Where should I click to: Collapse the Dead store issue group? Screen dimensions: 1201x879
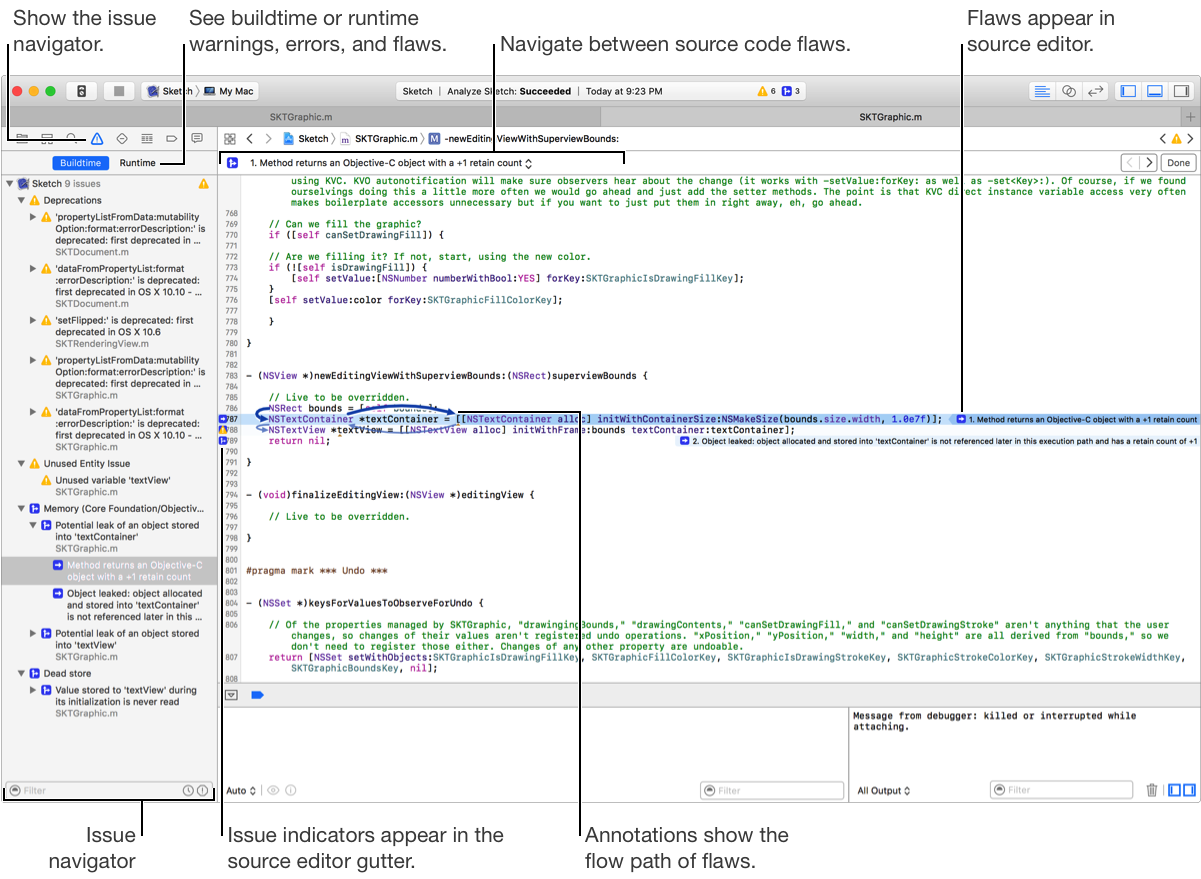pos(22,674)
